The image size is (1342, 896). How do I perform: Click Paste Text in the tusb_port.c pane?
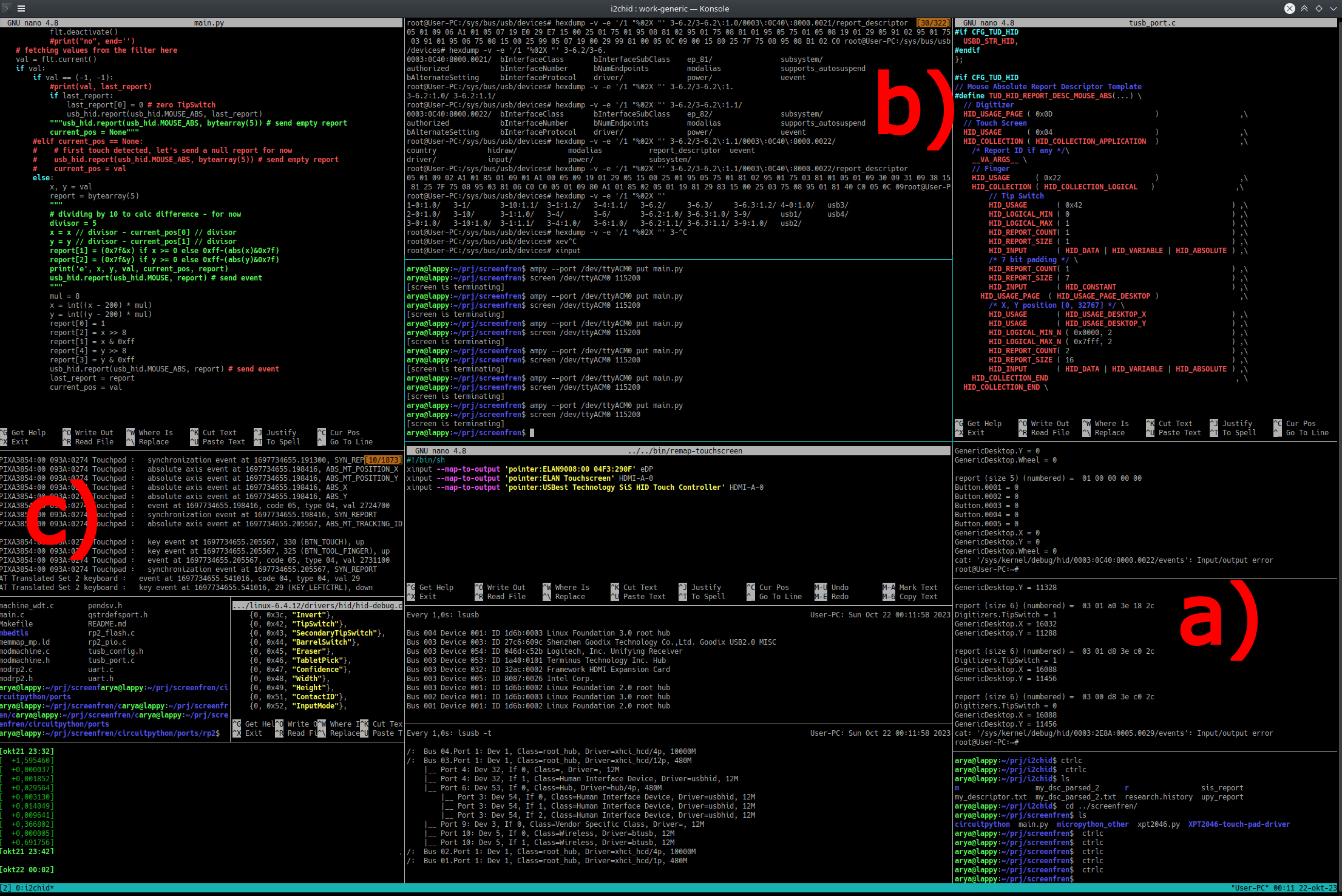[1179, 432]
